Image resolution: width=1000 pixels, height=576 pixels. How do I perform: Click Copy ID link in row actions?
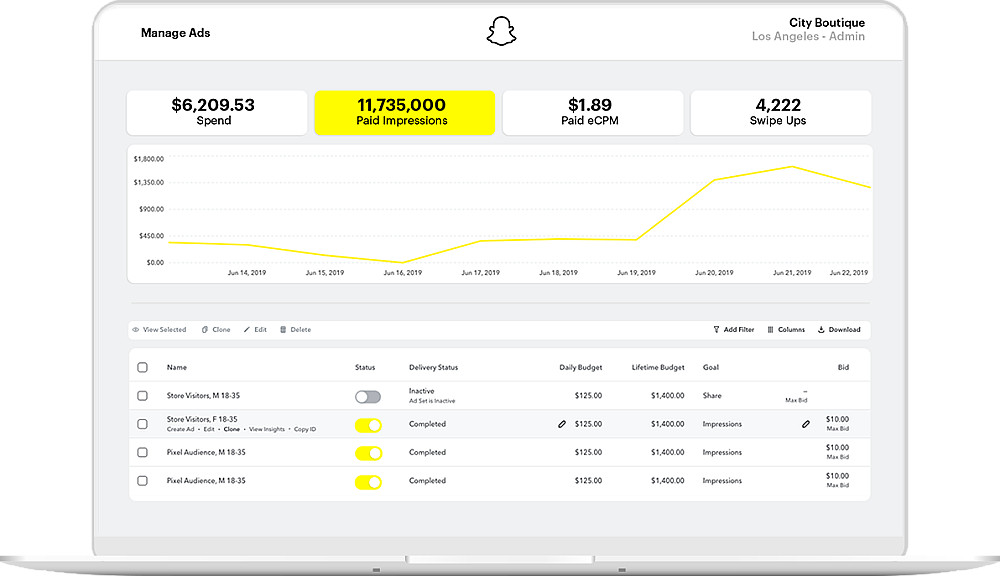[x=305, y=429]
